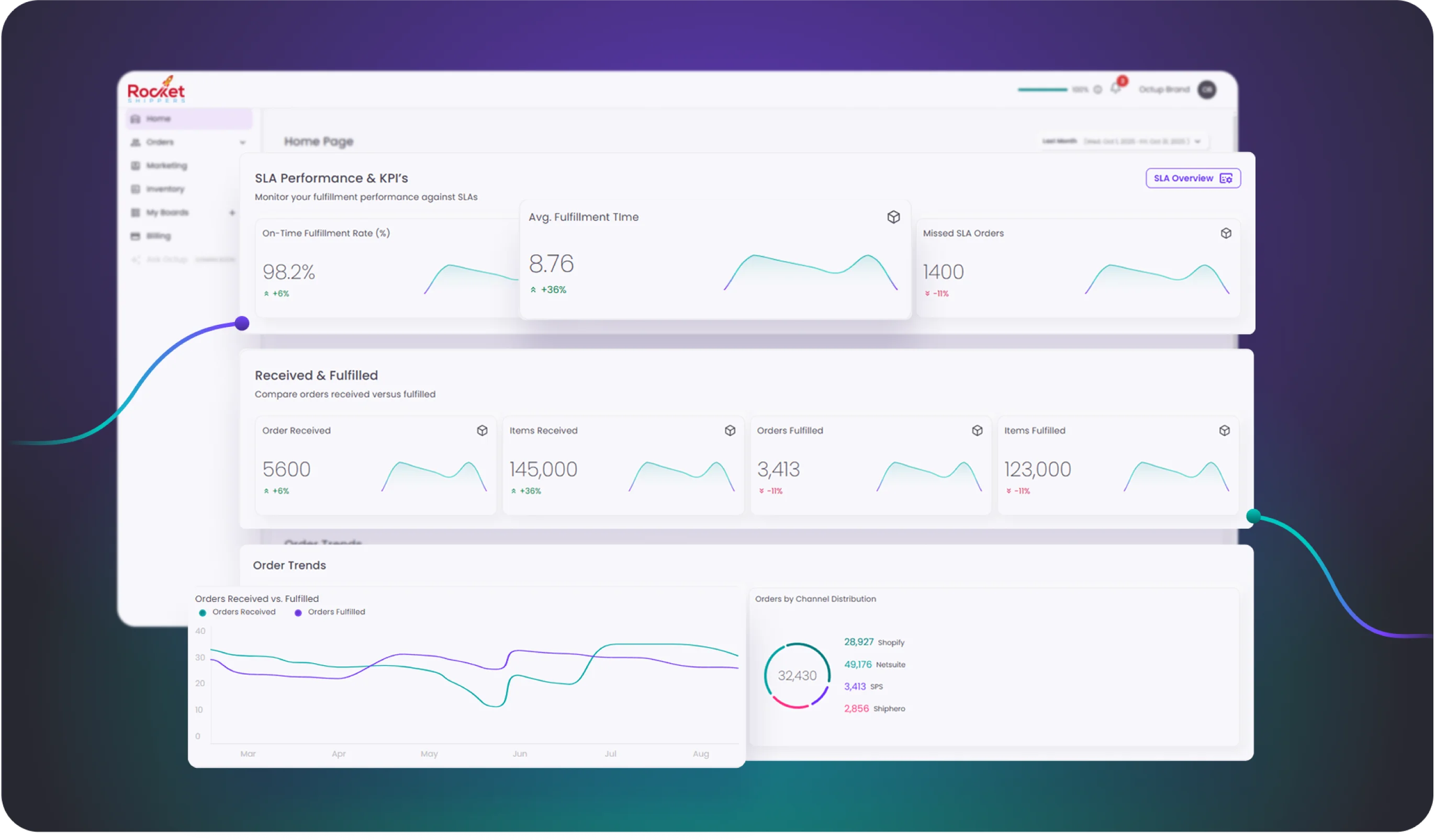Open the user avatar menu
Image resolution: width=1435 pixels, height=840 pixels.
(x=1207, y=89)
